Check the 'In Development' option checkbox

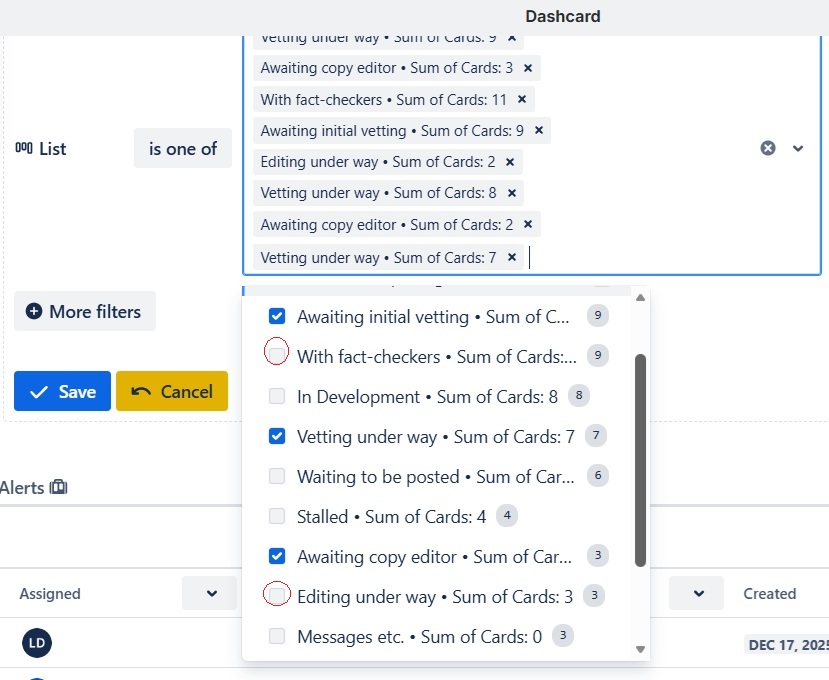(277, 396)
